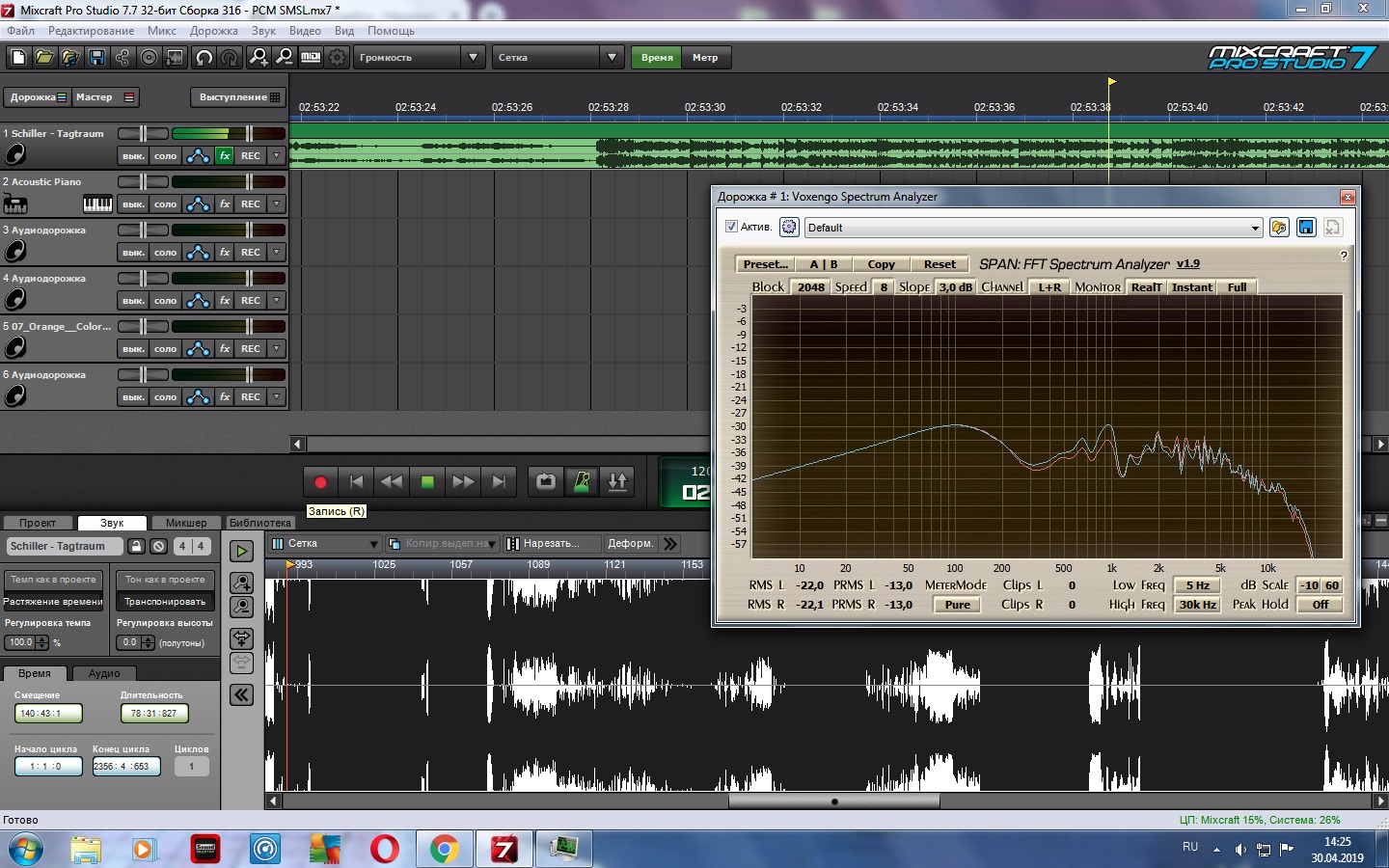Click the mix down to audio file icon
The width and height of the screenshot is (1389, 868).
[175, 58]
